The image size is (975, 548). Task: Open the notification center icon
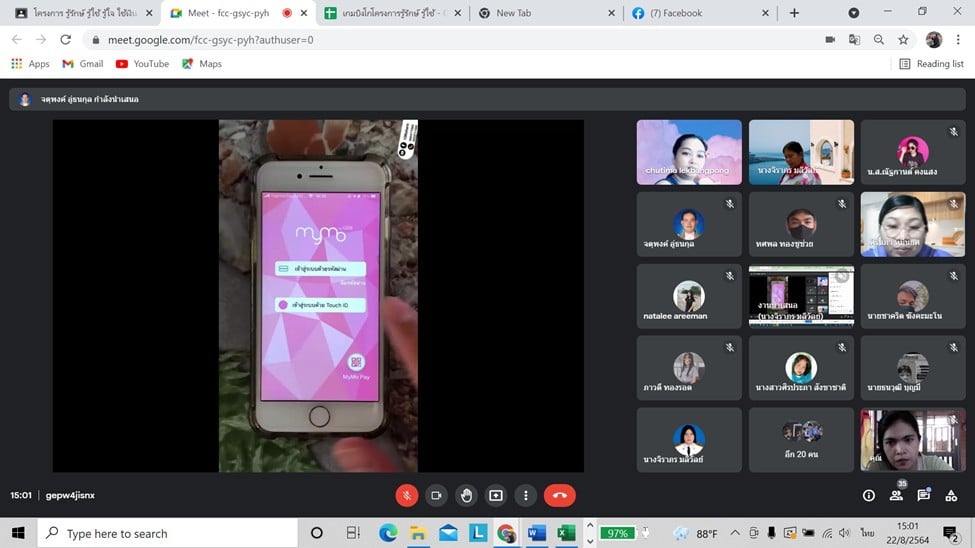pos(950,533)
